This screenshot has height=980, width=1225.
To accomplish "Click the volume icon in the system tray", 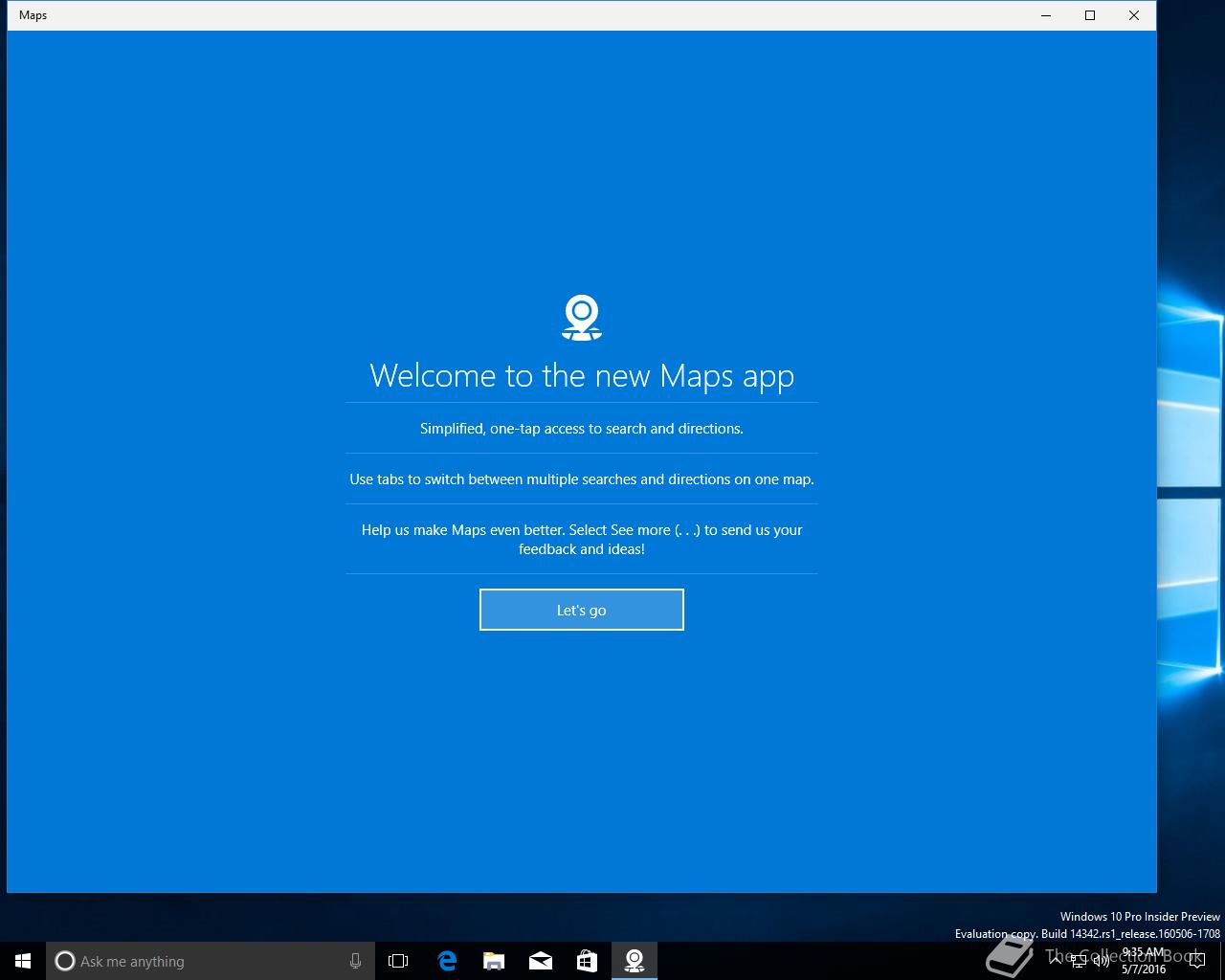I will (x=1101, y=961).
